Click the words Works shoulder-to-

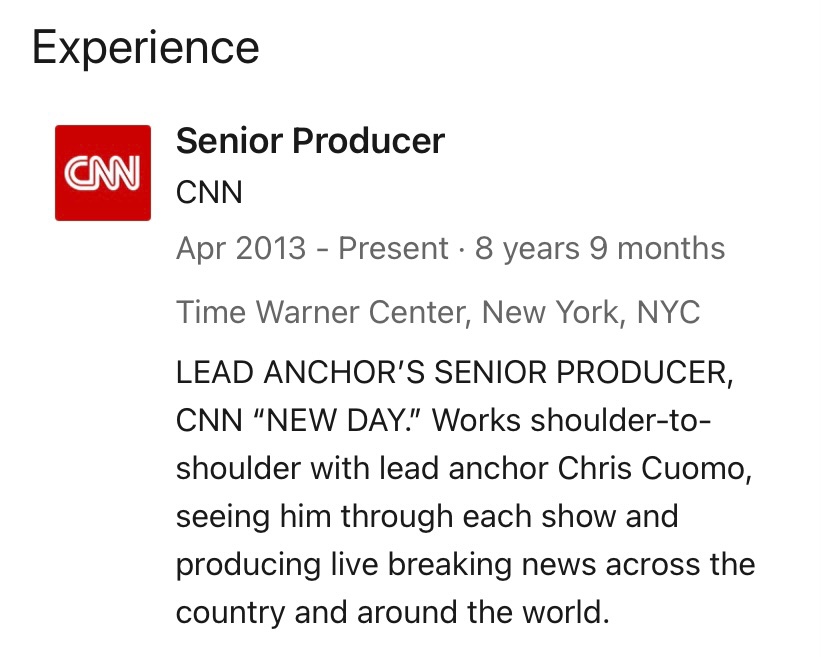click(572, 421)
